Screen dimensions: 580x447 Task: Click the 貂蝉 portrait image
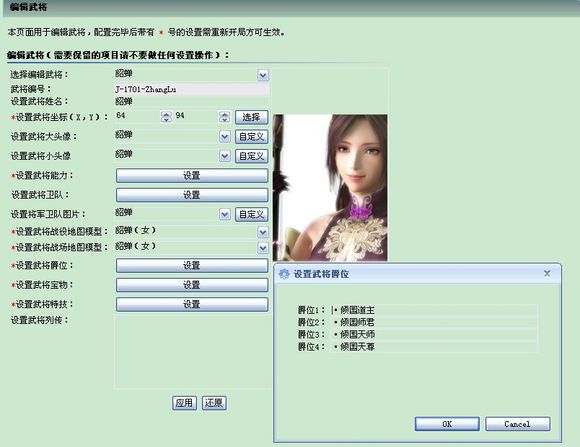pos(330,188)
